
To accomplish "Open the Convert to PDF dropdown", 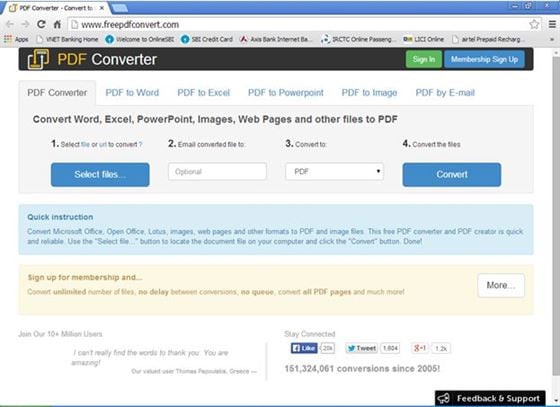I will (334, 172).
